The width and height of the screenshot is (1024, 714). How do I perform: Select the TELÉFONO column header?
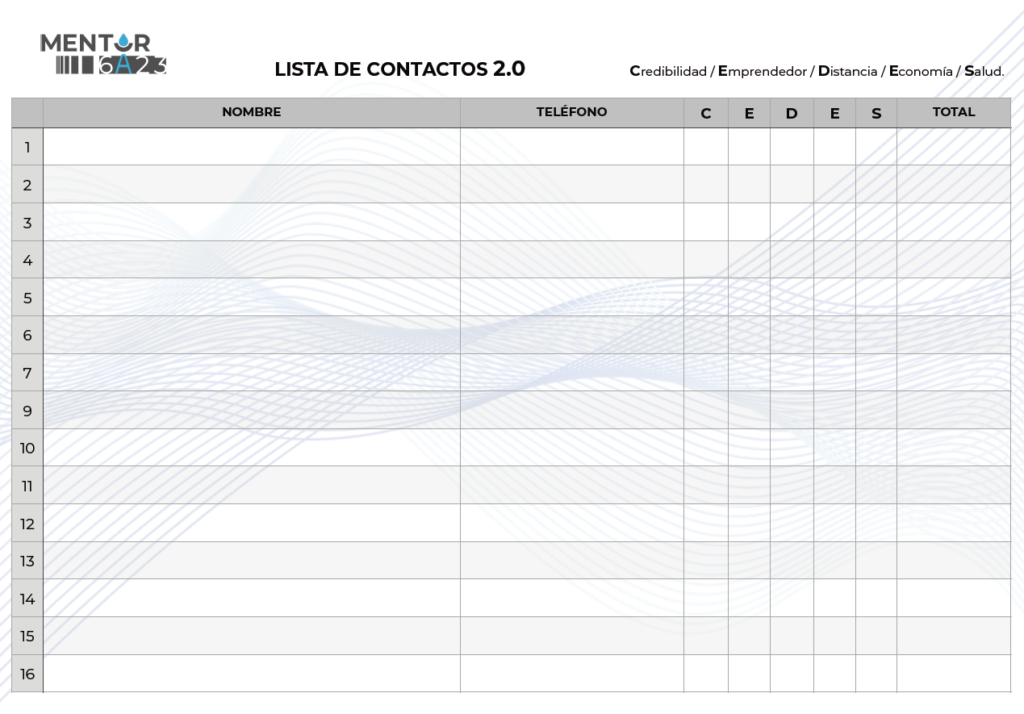pyautogui.click(x=571, y=112)
